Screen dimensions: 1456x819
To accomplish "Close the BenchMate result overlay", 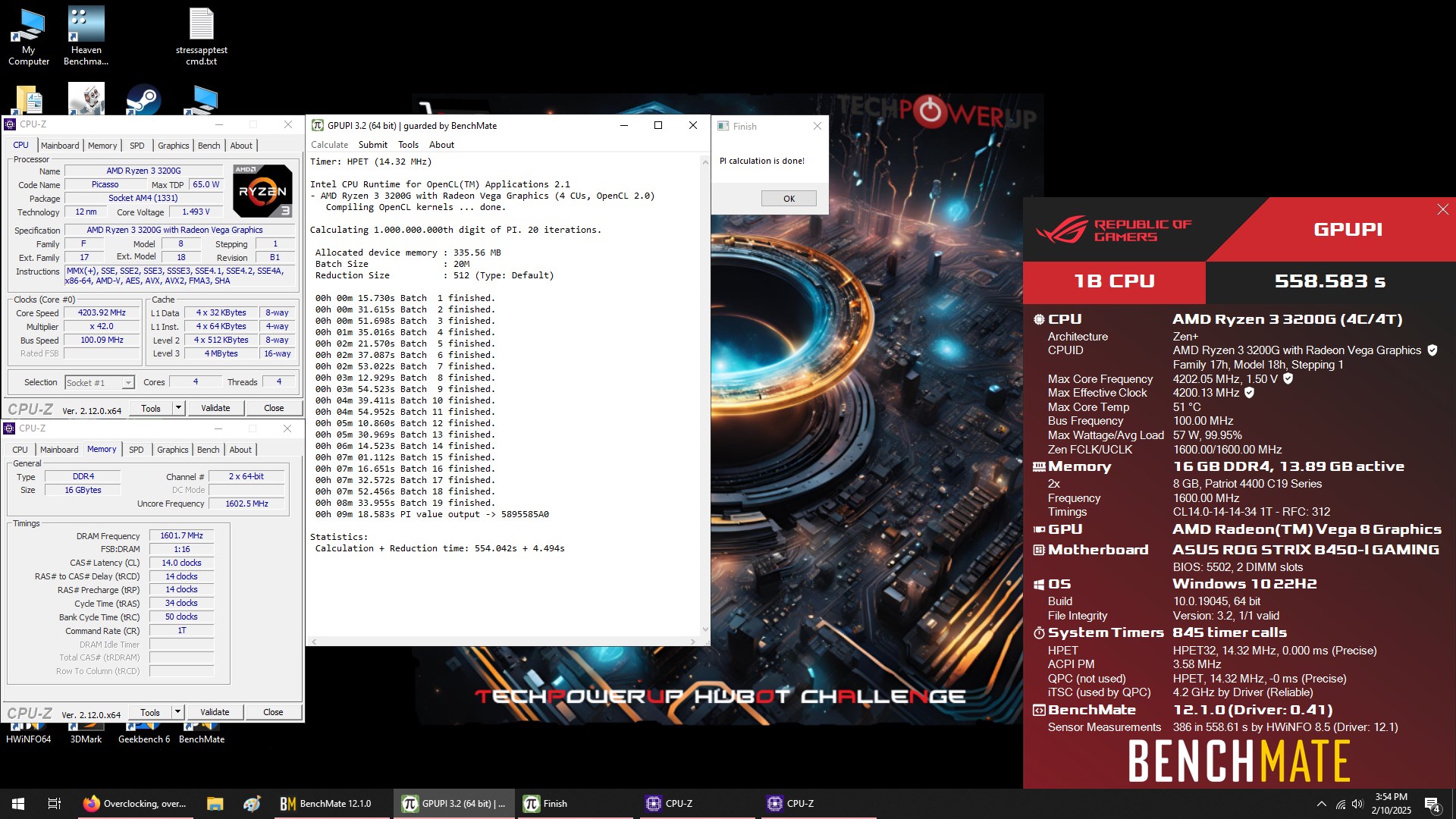I will [x=1442, y=210].
